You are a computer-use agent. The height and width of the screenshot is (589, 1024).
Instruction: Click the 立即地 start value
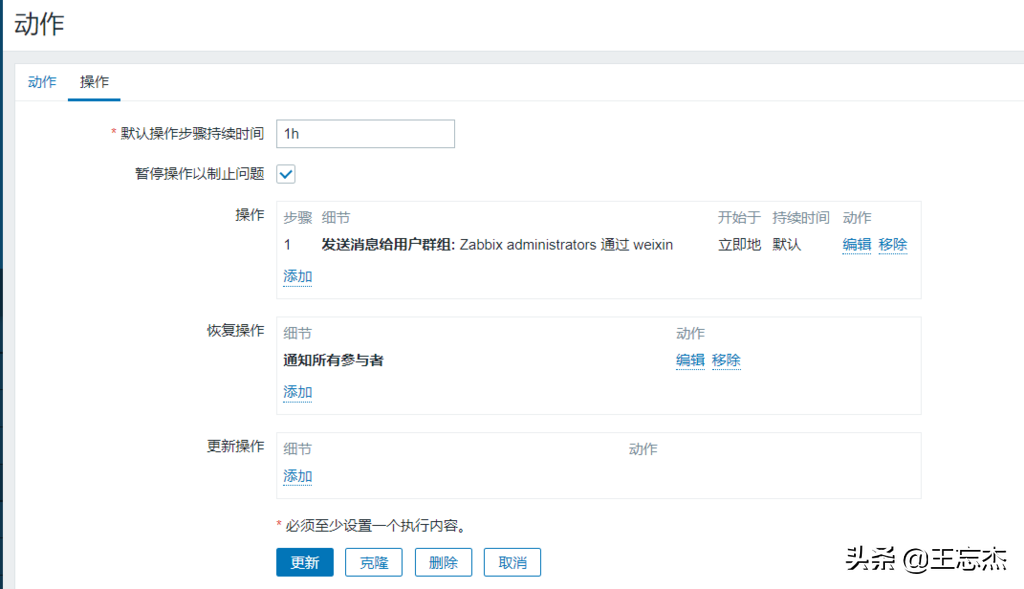point(739,244)
